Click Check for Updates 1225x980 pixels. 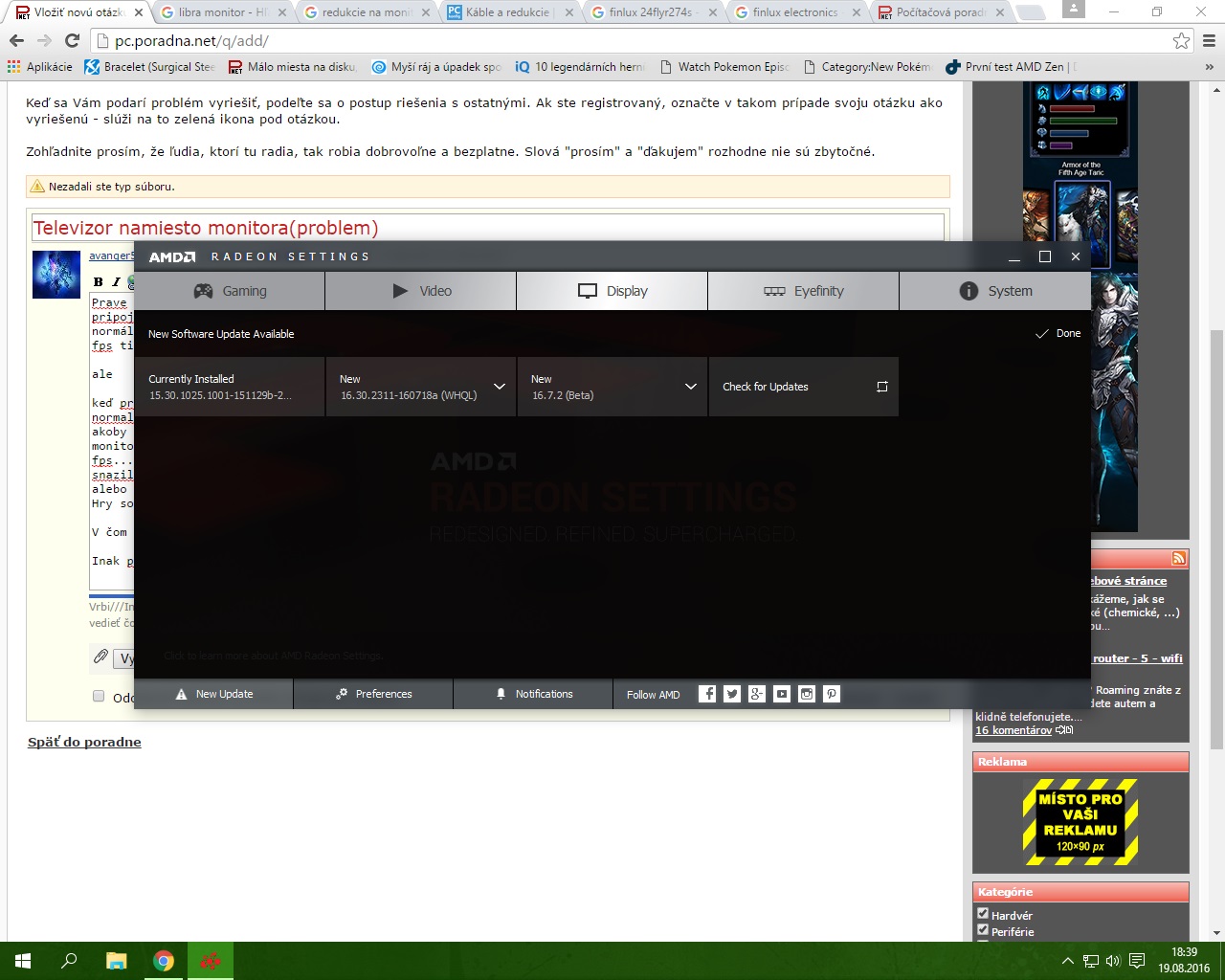pos(804,387)
